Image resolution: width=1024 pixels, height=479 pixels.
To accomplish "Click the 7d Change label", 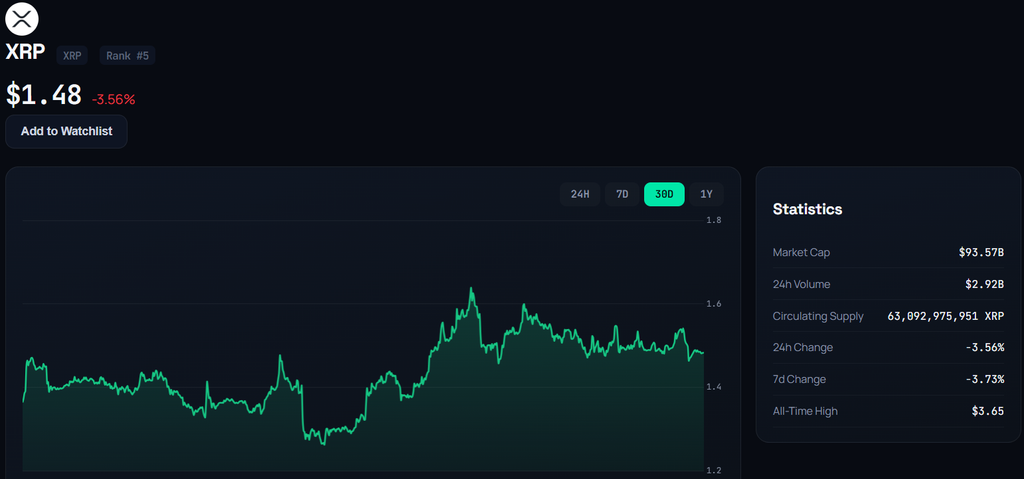I will point(799,380).
